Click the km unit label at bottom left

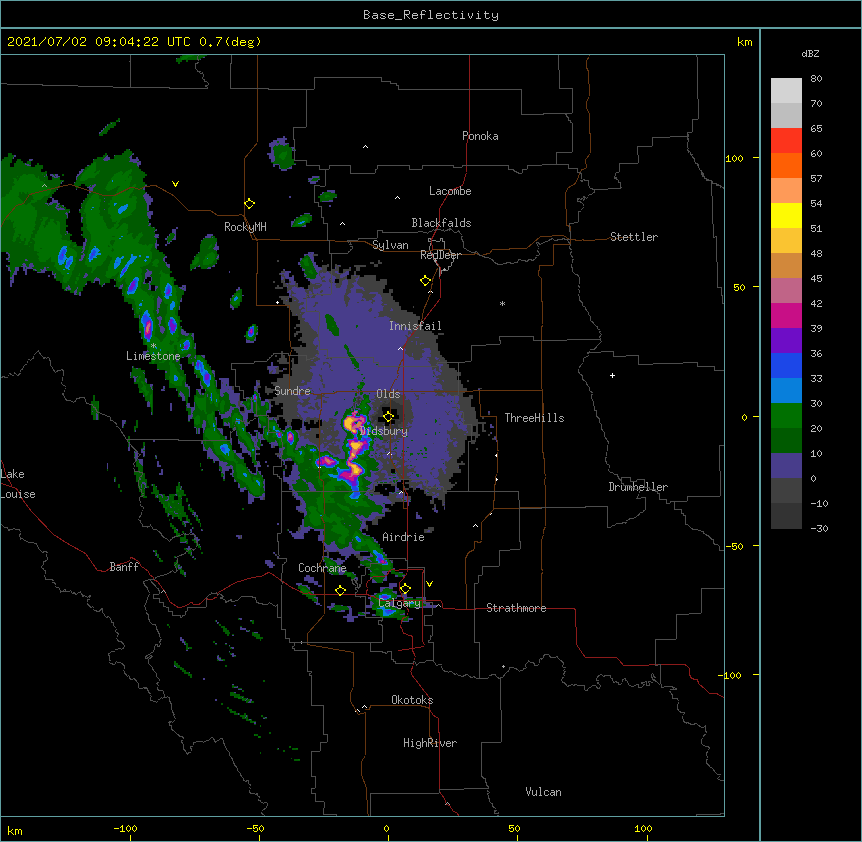(x=15, y=830)
